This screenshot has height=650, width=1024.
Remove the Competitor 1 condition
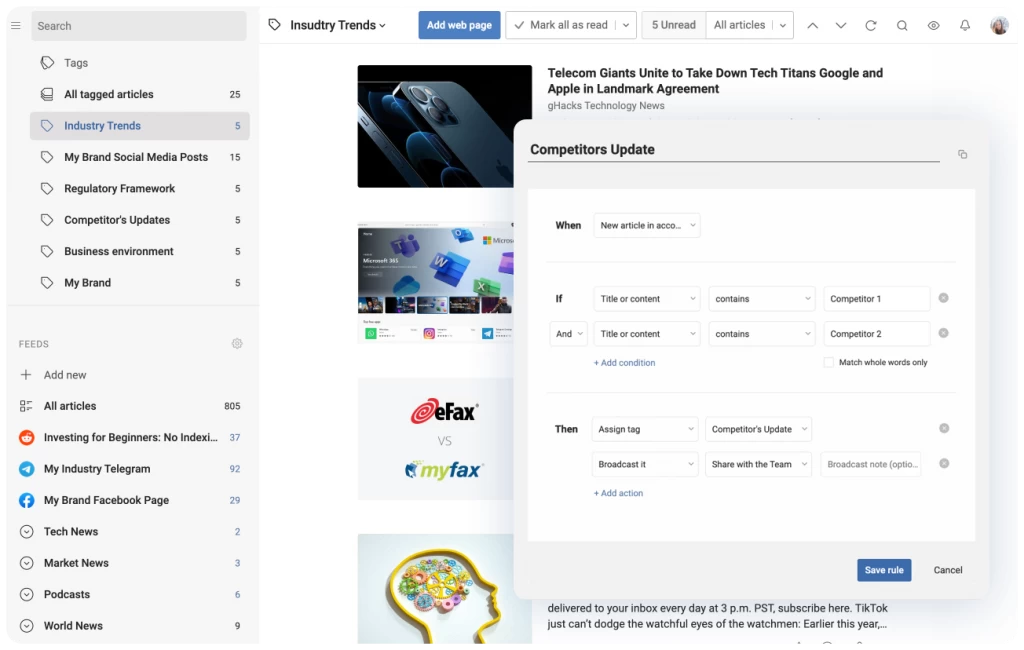pyautogui.click(x=944, y=298)
